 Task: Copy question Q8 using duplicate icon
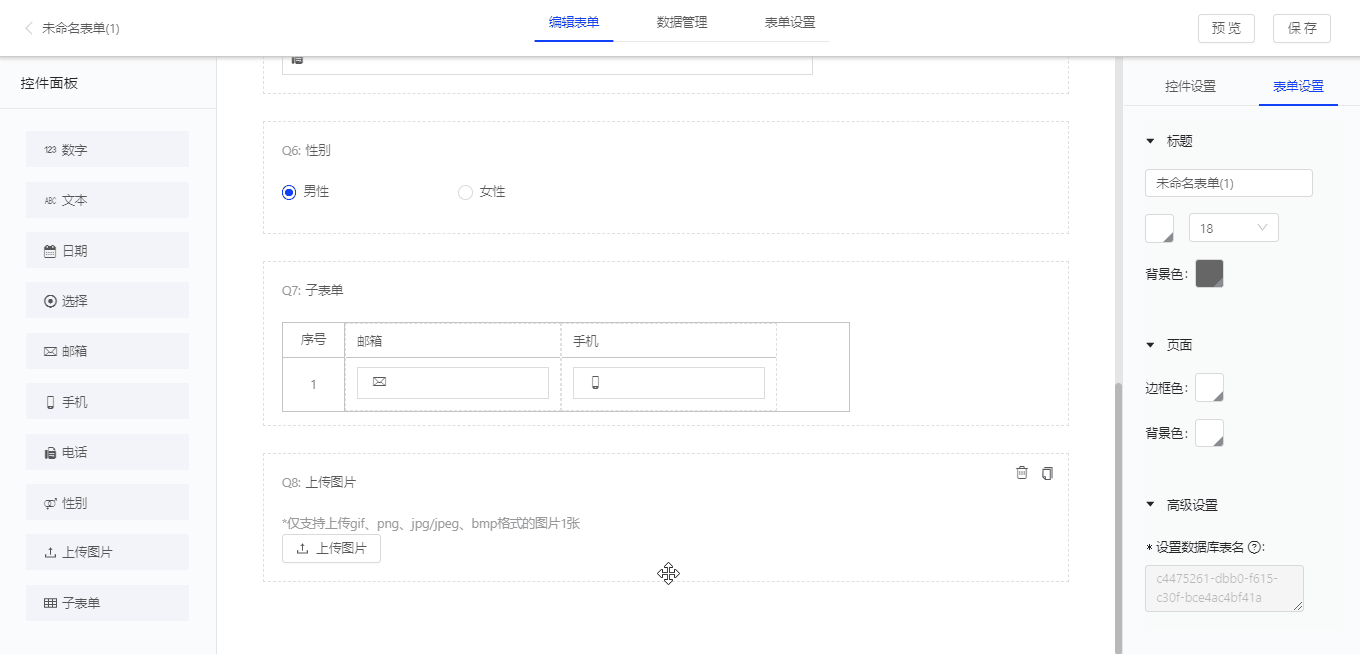(1047, 472)
